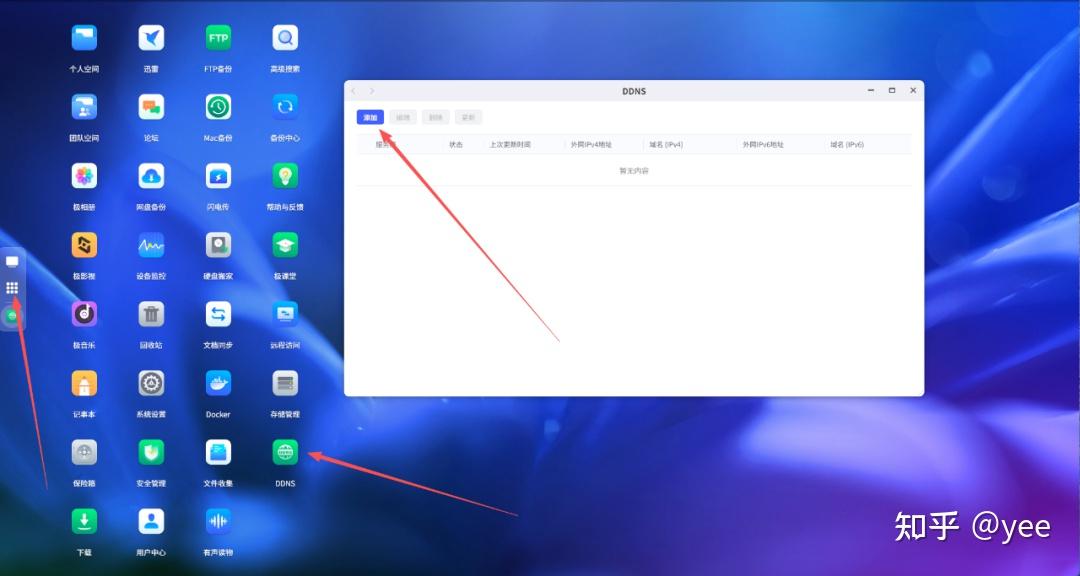Screen dimensions: 1080x576
Task: Launch 系统设置 from the desktop
Action: (x=151, y=384)
